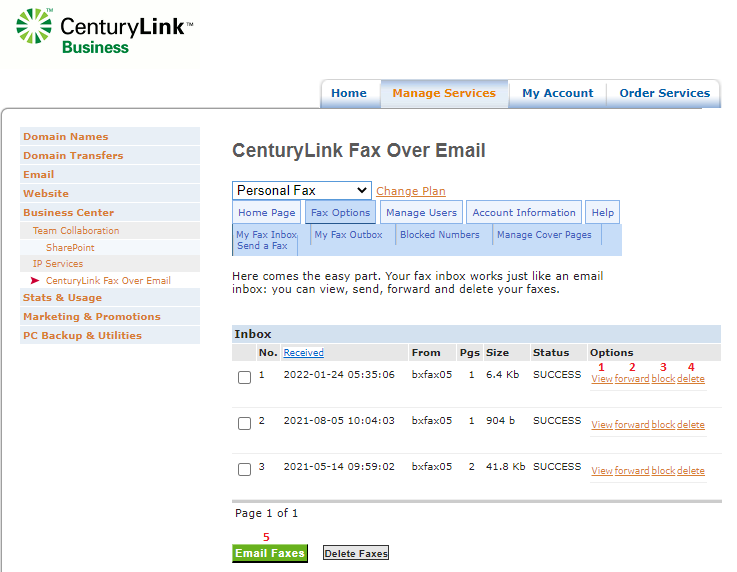
Task: Block sender of the first fax
Action: click(x=663, y=379)
